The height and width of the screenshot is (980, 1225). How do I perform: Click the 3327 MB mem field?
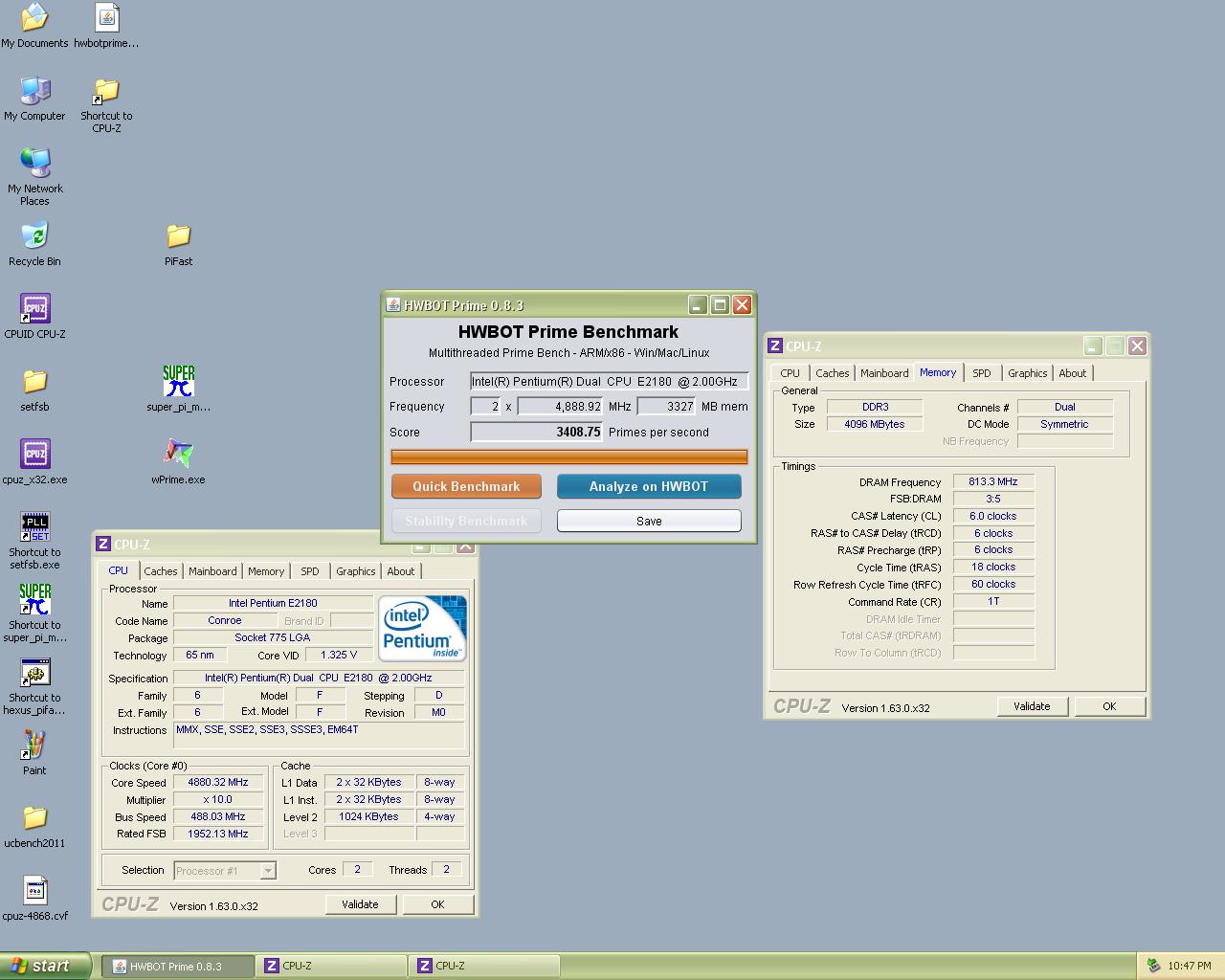(x=666, y=407)
